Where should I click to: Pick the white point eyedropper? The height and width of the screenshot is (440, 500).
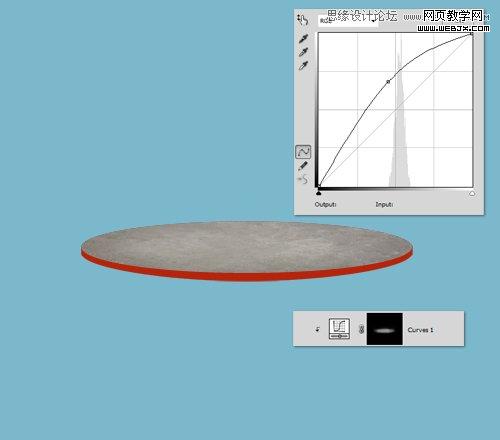point(303,66)
